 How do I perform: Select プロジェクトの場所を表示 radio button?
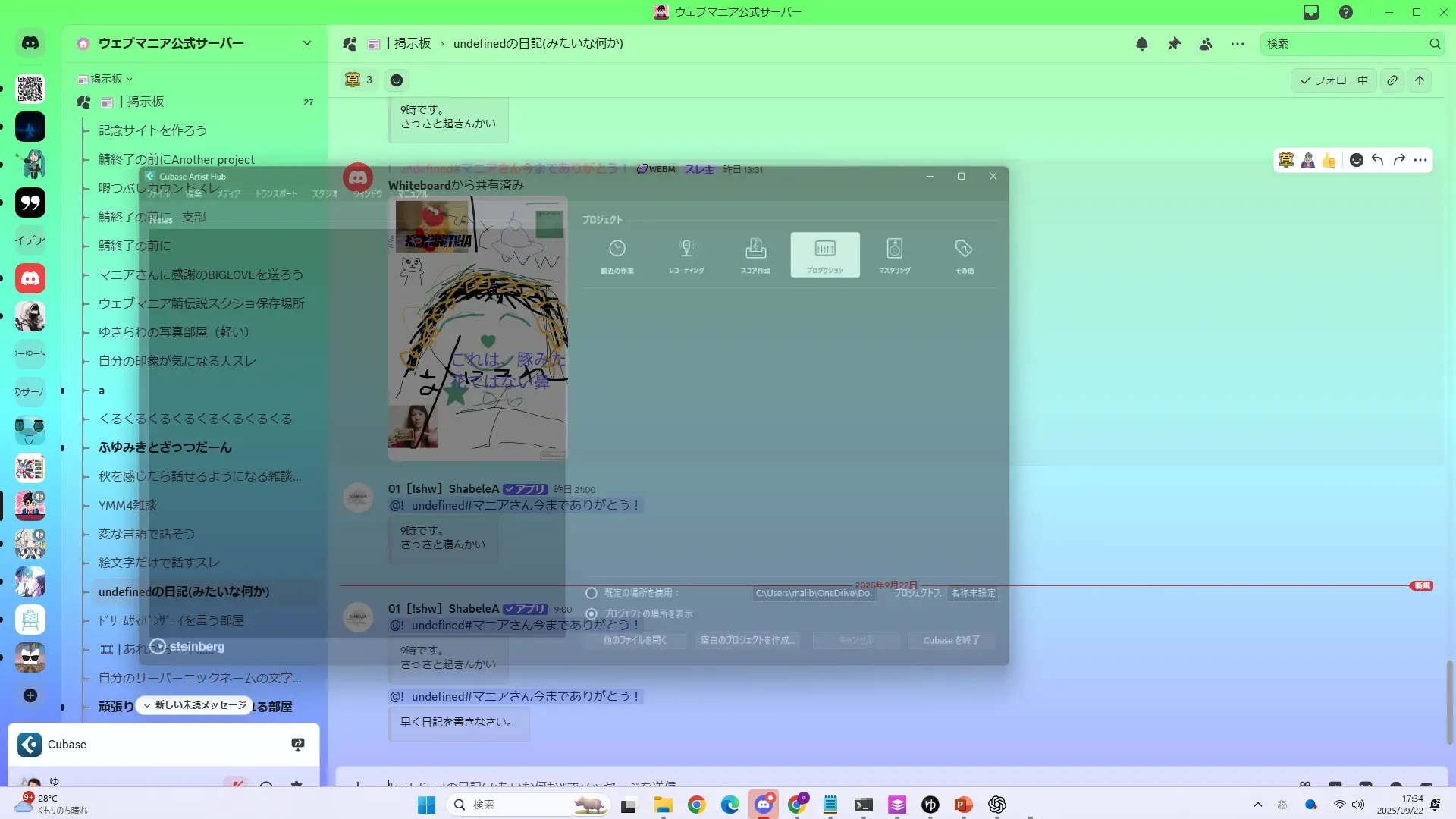[x=591, y=613]
